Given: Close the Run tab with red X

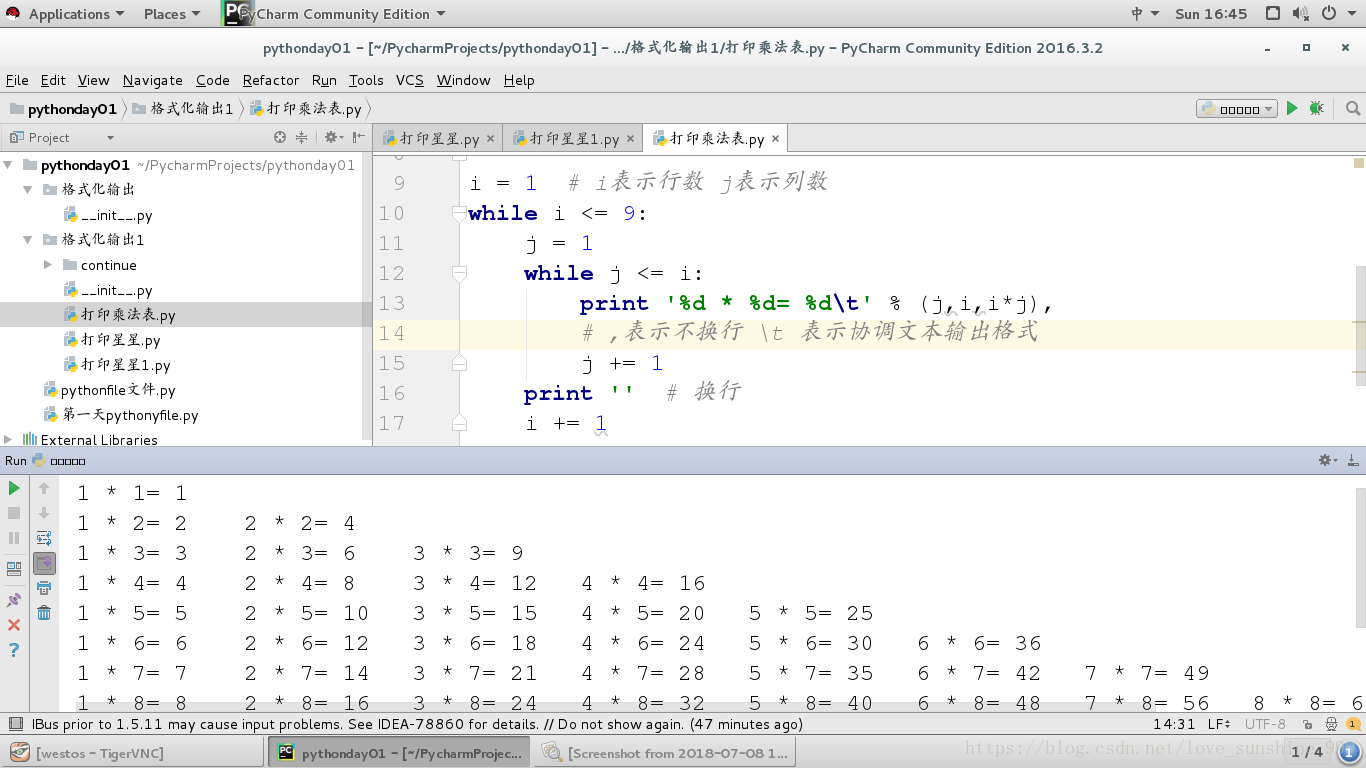Looking at the screenshot, I should (x=14, y=625).
